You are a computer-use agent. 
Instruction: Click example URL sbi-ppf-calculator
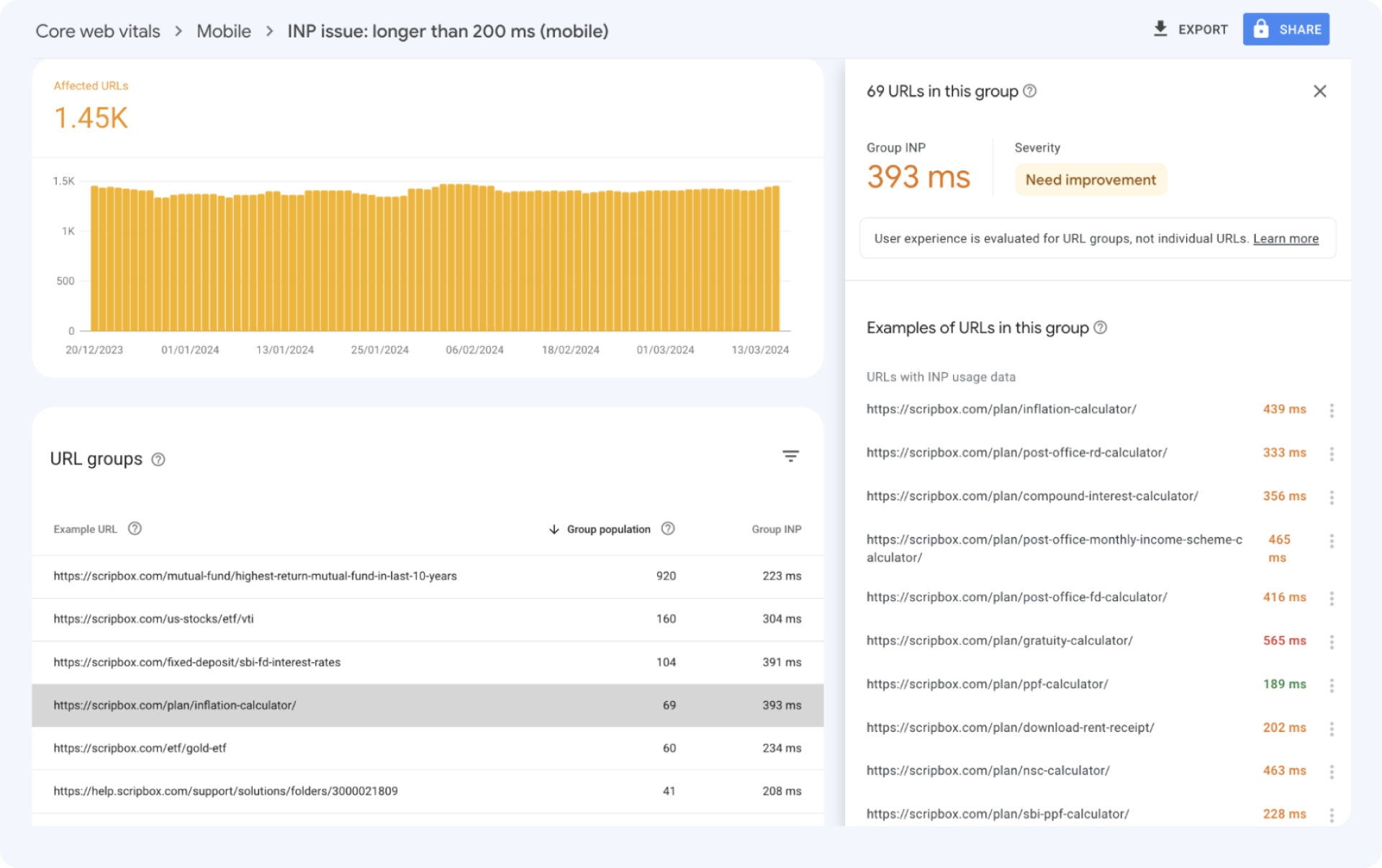pos(998,814)
